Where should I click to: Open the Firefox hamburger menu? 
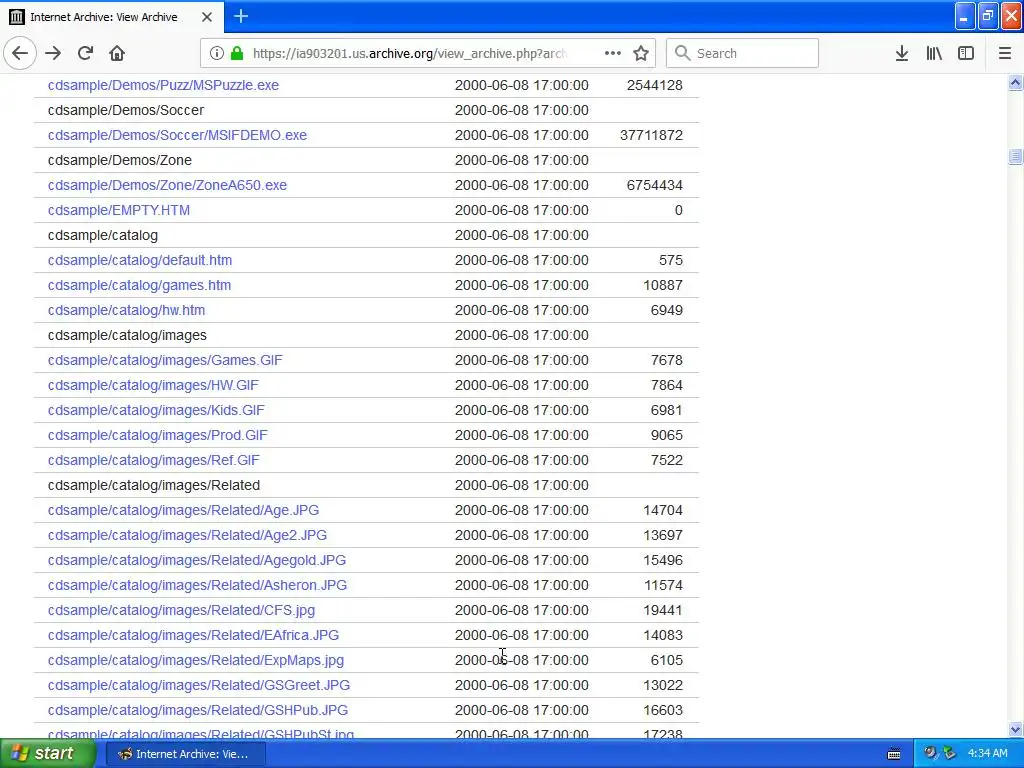click(1005, 53)
